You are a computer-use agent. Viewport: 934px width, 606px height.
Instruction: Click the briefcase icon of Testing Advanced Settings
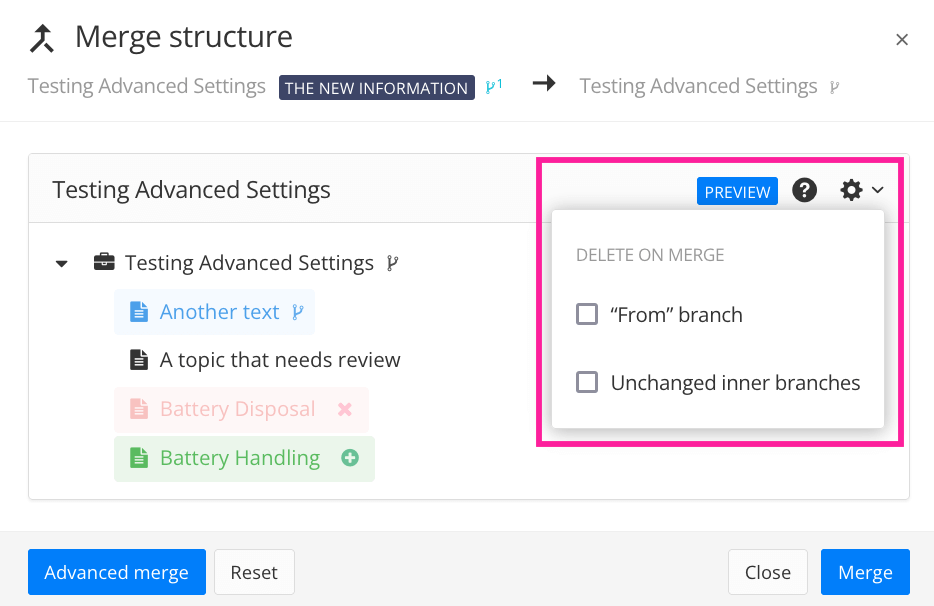103,263
